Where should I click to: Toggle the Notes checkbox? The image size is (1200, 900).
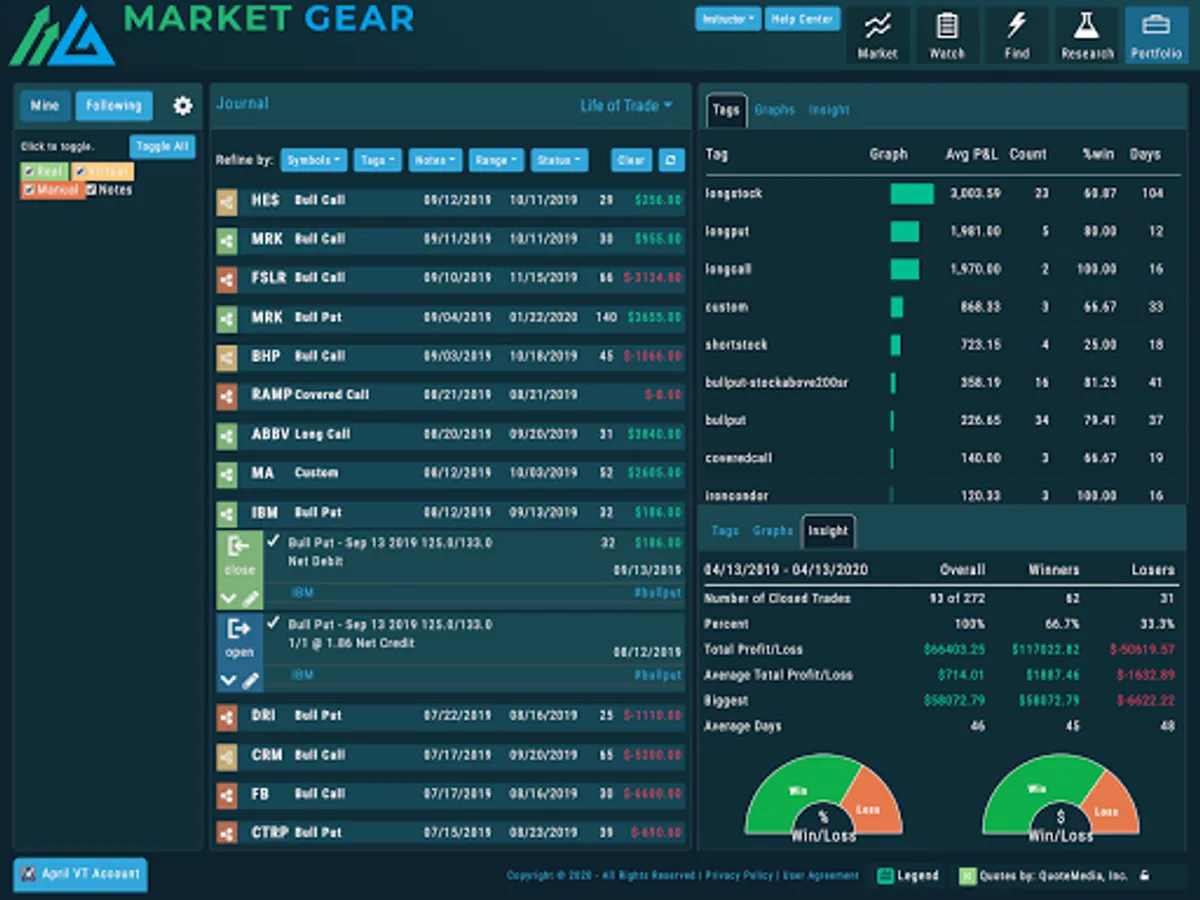(x=91, y=189)
